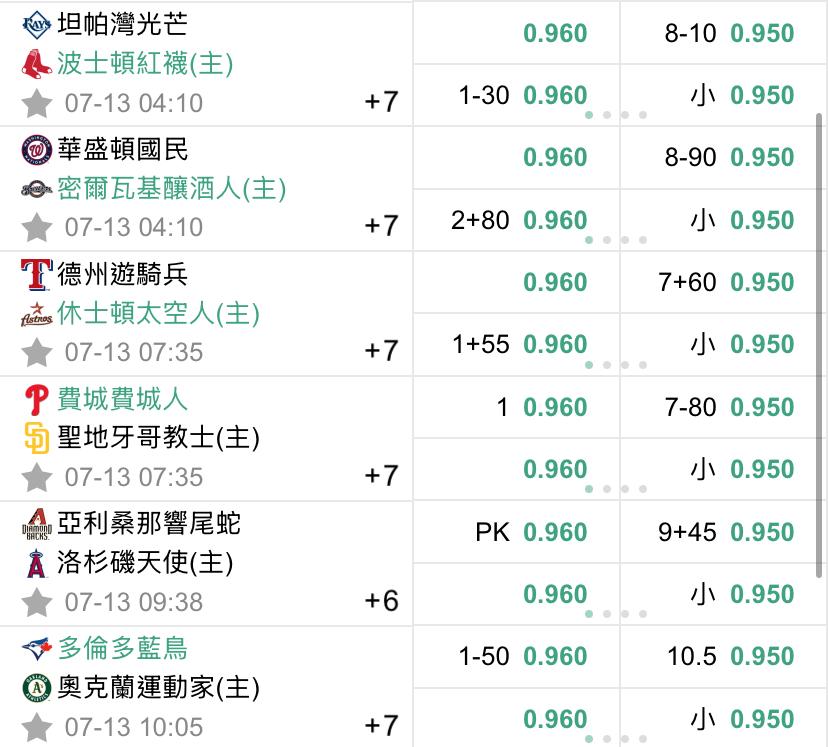The image size is (828, 747).
Task: Bet 坦帕灣光芒 side at 0.960
Action: [x=516, y=33]
